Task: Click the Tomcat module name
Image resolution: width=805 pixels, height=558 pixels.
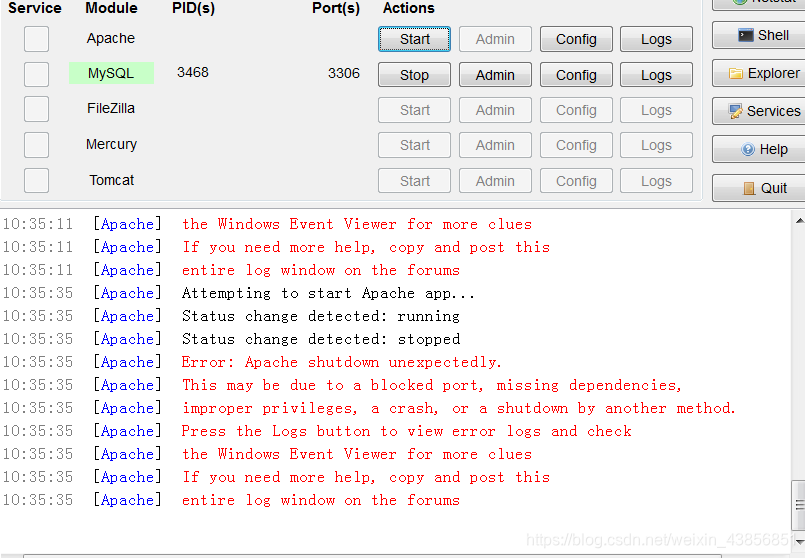Action: pyautogui.click(x=111, y=180)
